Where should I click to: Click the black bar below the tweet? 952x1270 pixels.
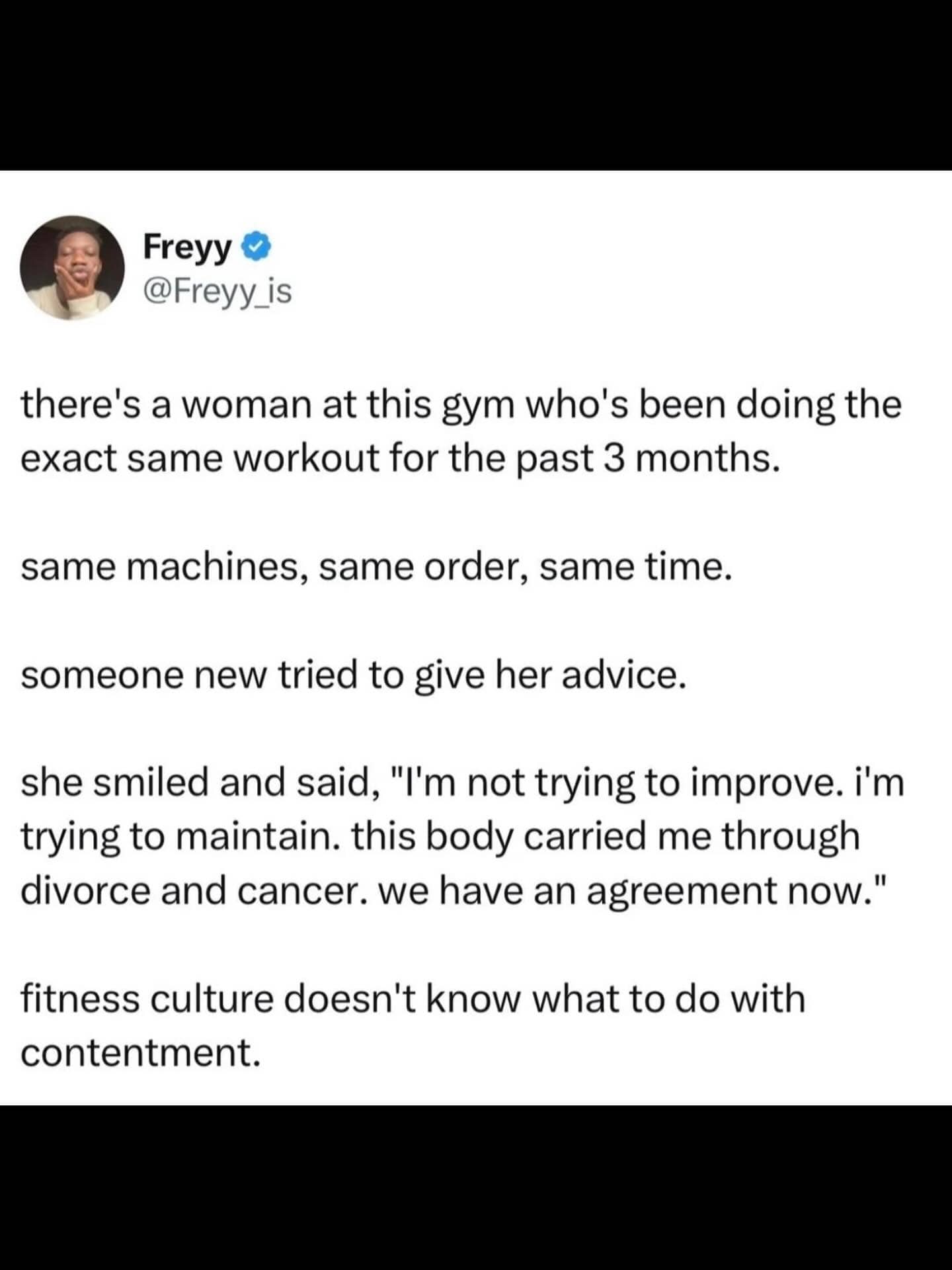pyautogui.click(x=476, y=1187)
